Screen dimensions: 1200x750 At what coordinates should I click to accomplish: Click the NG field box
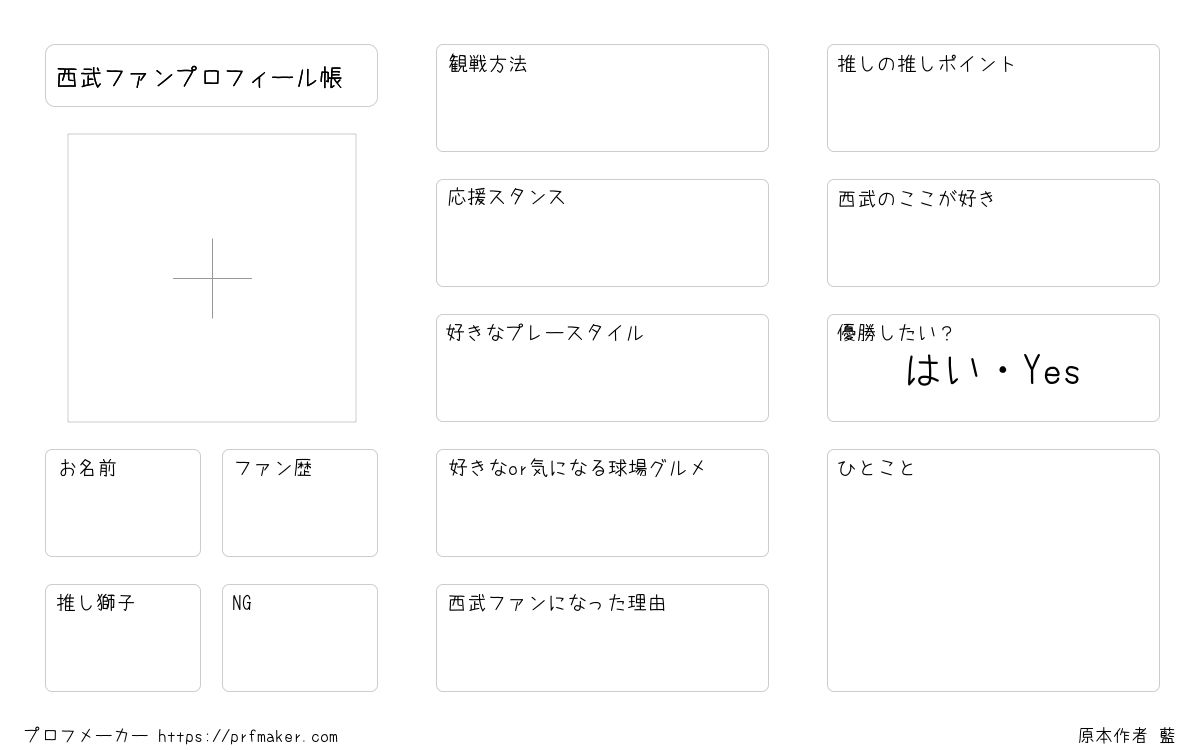click(300, 638)
